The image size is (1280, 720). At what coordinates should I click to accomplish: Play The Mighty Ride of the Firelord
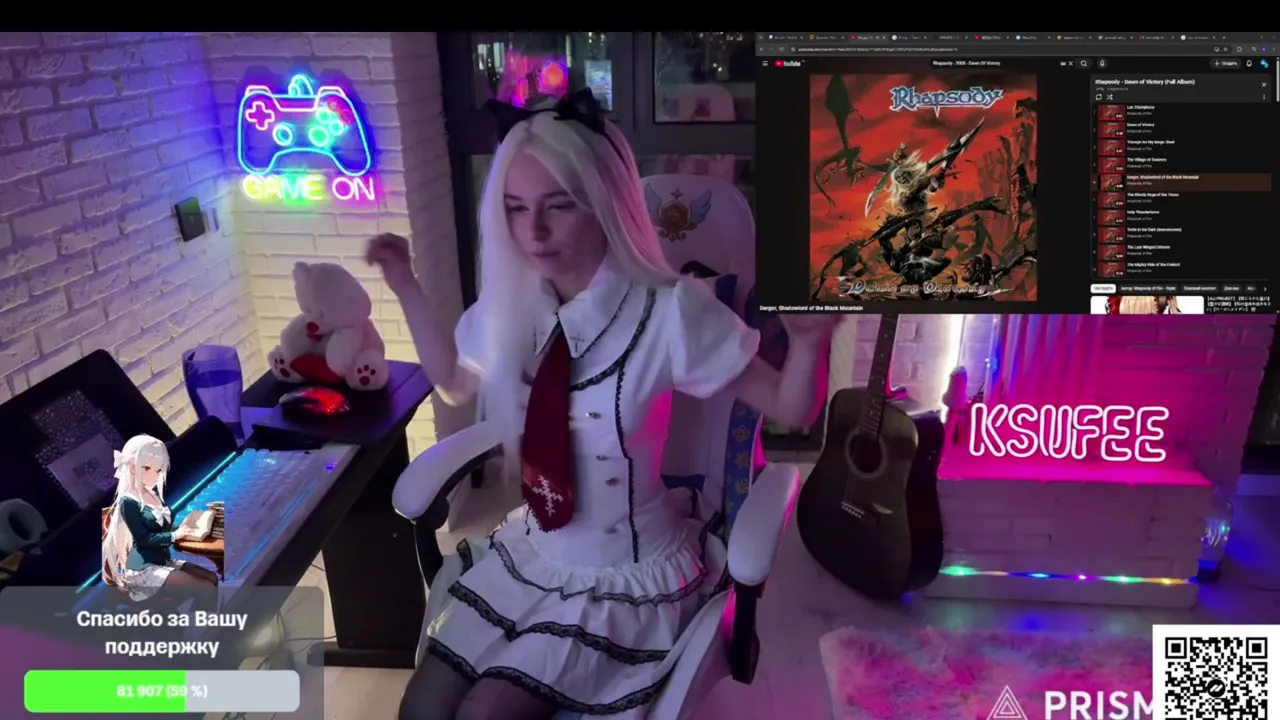(x=1181, y=269)
